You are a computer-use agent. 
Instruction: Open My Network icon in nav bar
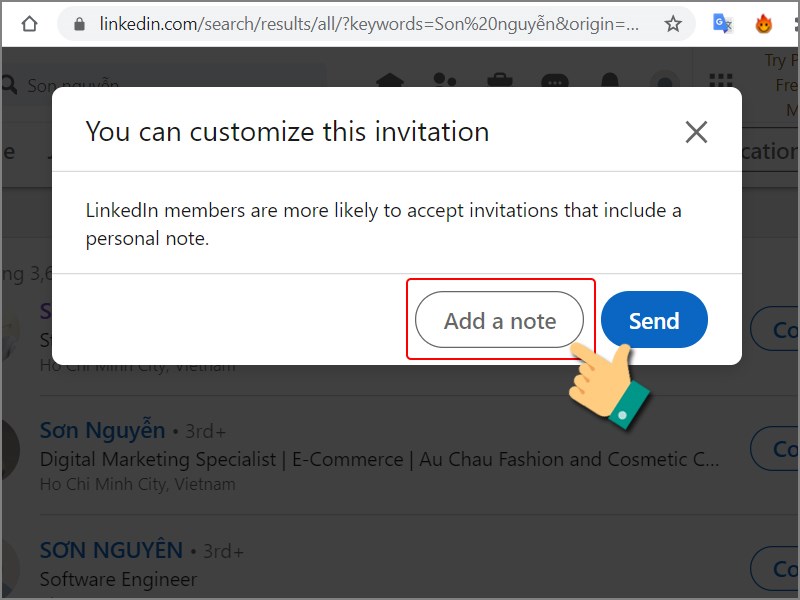tap(444, 80)
